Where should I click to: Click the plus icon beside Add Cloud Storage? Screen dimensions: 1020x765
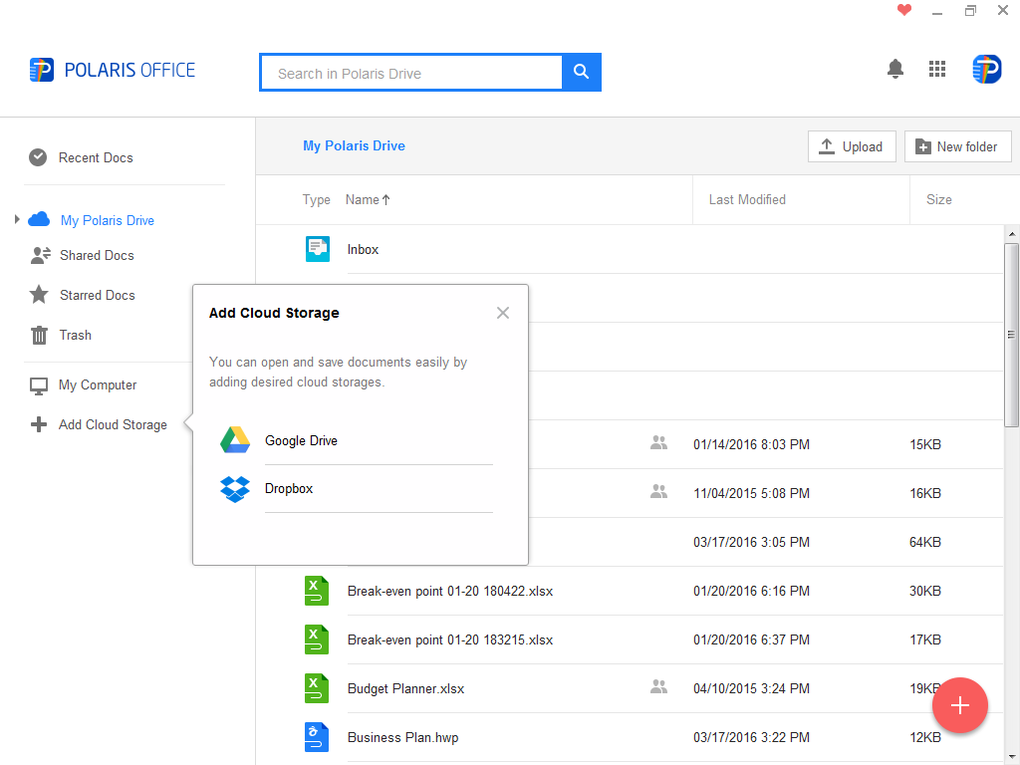[x=38, y=425]
